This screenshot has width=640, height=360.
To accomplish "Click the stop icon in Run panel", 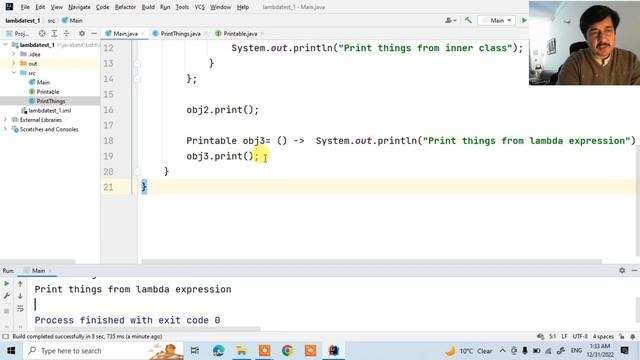I will pyautogui.click(x=7, y=311).
